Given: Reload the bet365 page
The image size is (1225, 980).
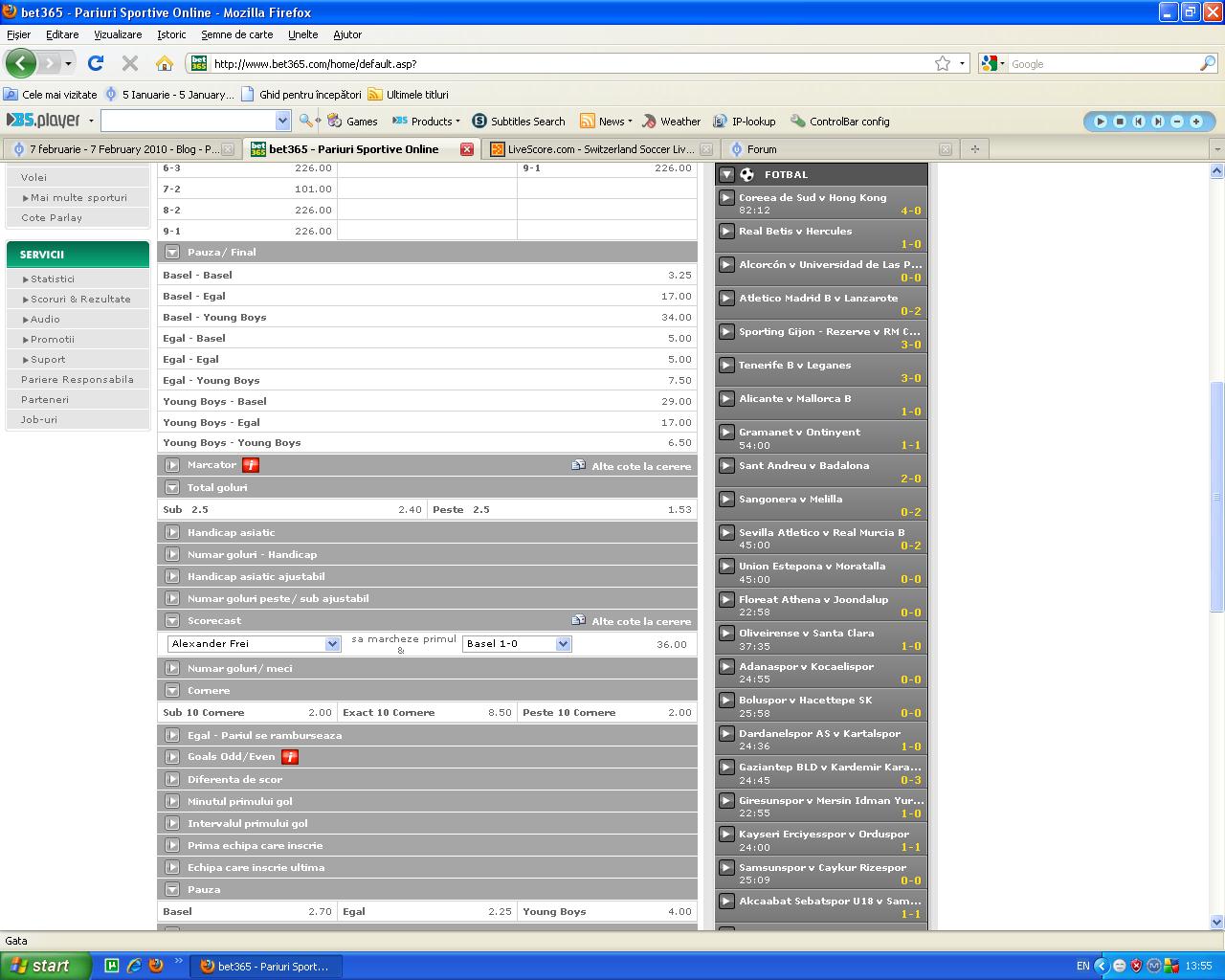Looking at the screenshot, I should 96,63.
